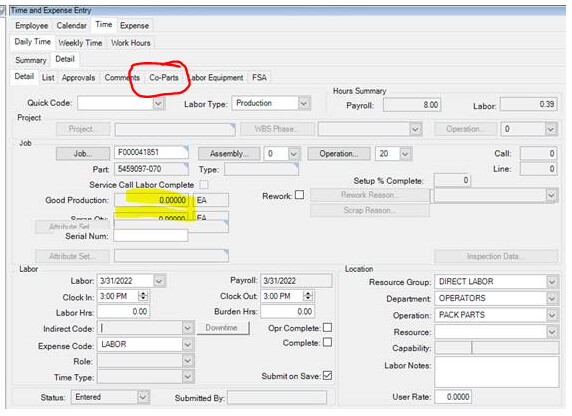
Task: Open the Approvals tab
Action: point(78,77)
